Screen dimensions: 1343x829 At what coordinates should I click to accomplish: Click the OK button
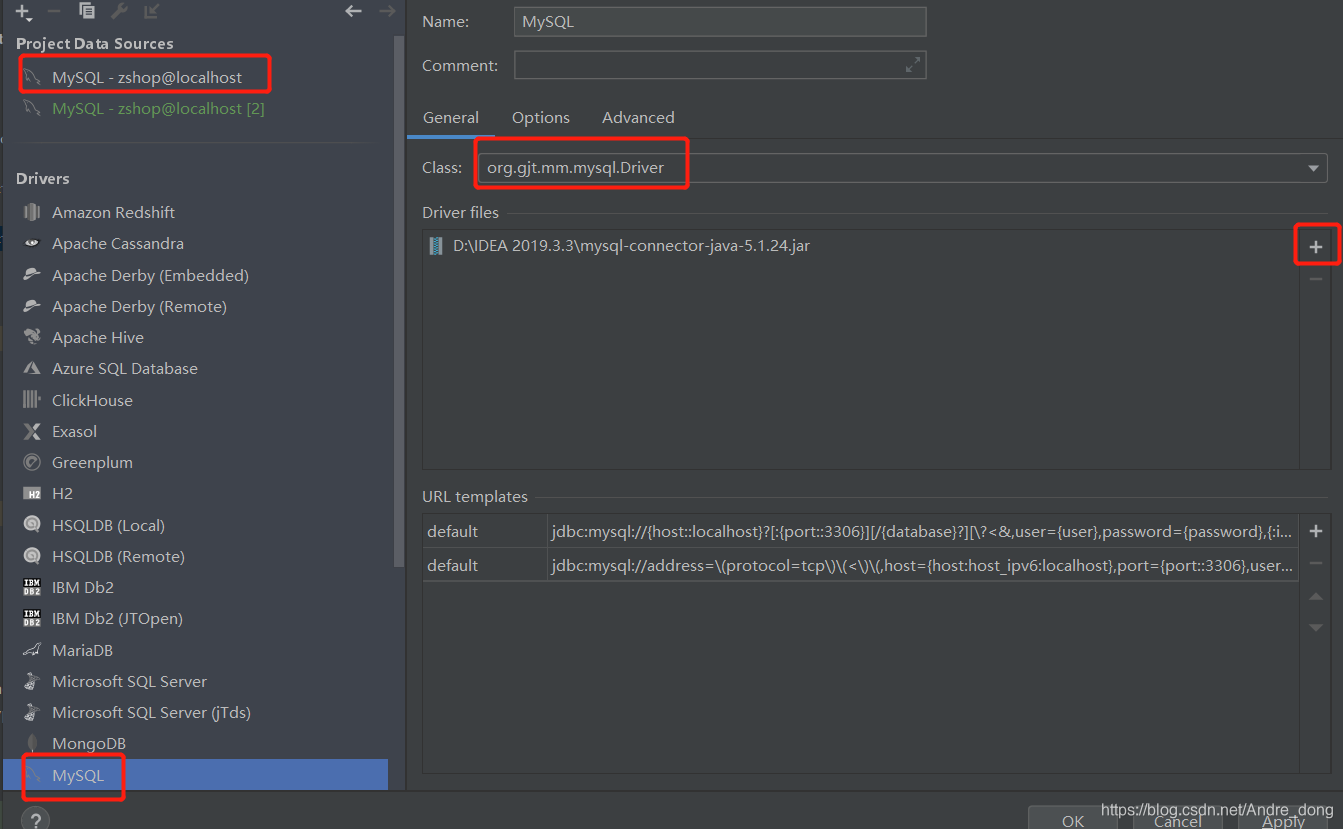coord(1073,820)
